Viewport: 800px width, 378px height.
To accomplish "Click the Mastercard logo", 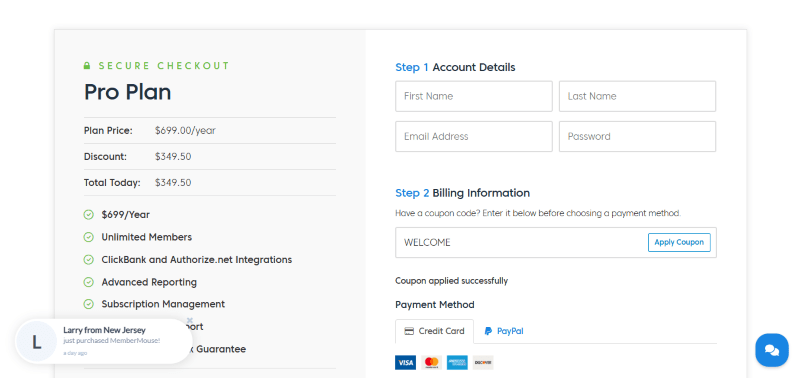I will pos(432,363).
